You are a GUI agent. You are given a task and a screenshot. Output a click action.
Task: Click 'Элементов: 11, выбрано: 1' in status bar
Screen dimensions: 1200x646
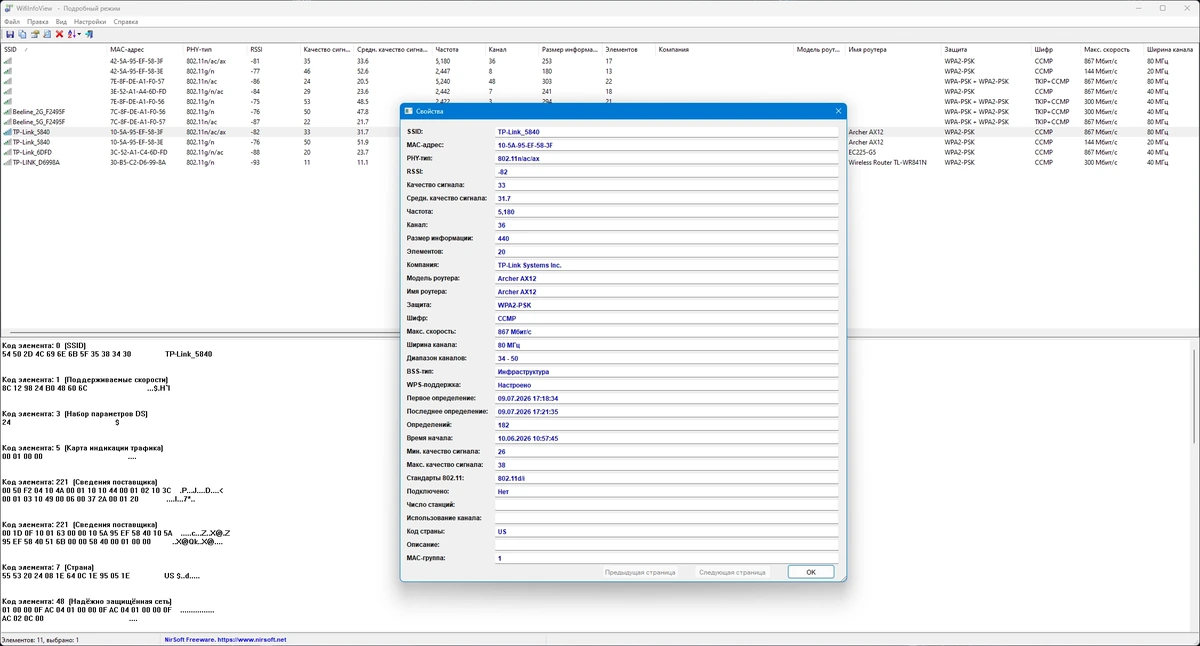pyautogui.click(x=40, y=639)
